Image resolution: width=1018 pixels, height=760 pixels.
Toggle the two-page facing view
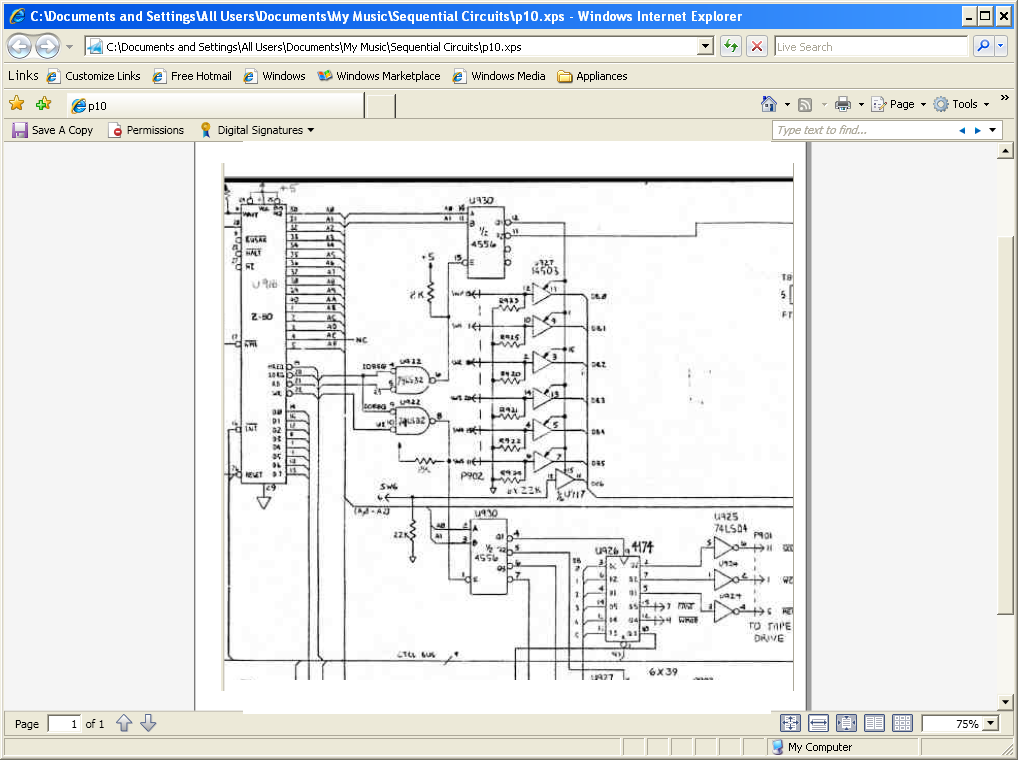pyautogui.click(x=875, y=723)
